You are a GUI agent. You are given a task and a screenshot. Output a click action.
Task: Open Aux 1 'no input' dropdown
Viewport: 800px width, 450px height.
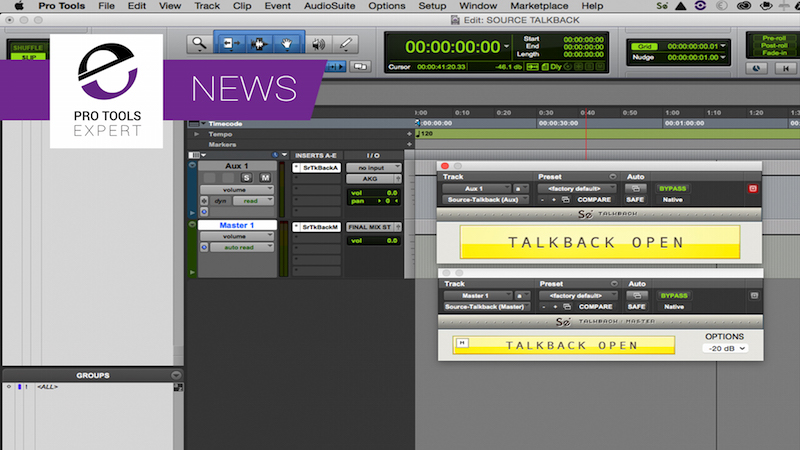[x=373, y=168]
